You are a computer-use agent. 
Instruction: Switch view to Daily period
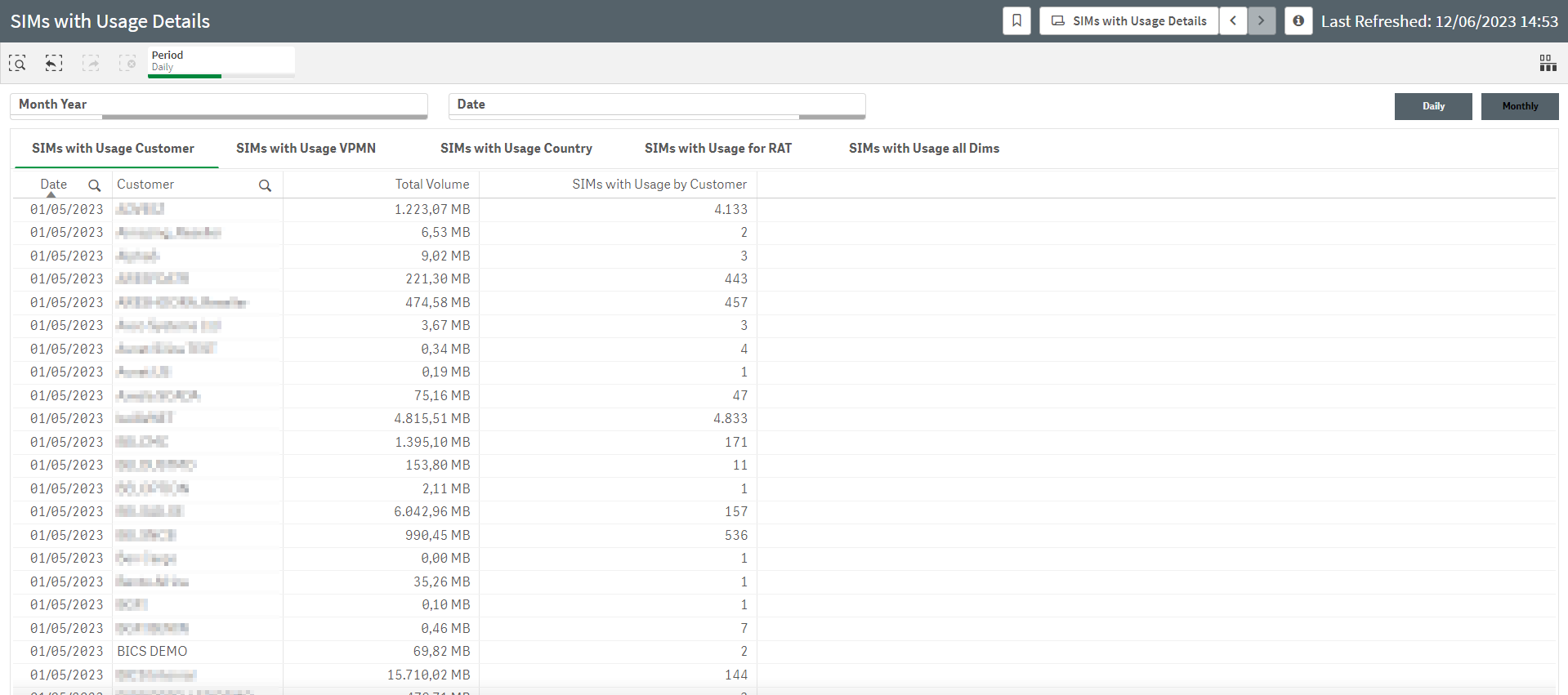tap(1433, 106)
